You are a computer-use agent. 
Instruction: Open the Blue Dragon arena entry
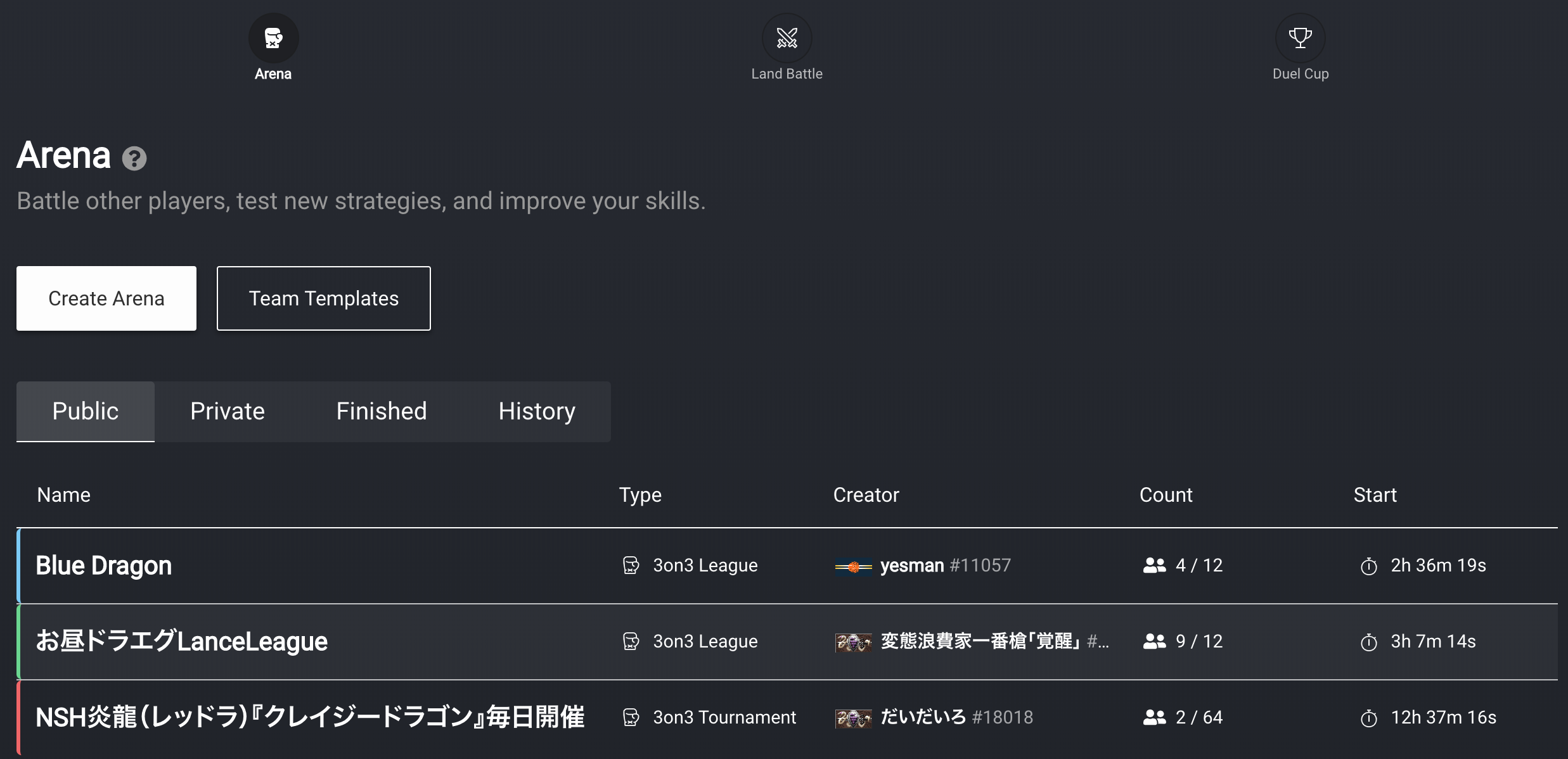(x=787, y=565)
